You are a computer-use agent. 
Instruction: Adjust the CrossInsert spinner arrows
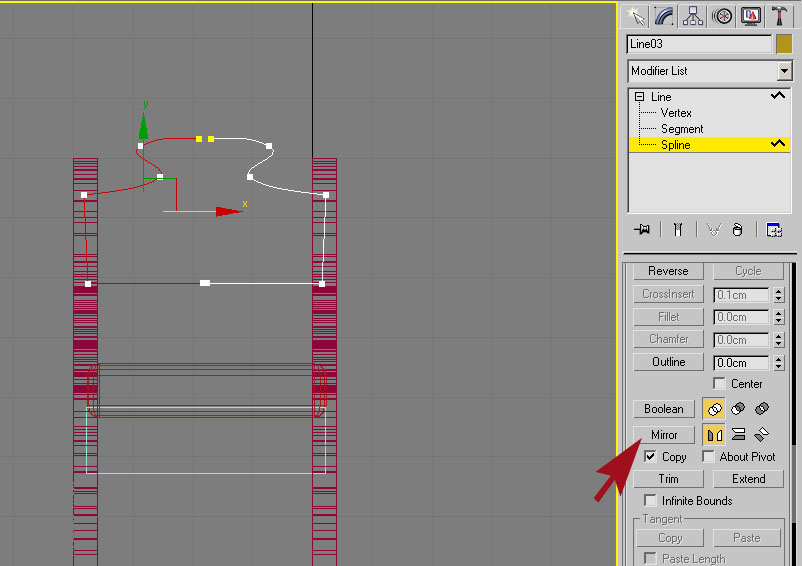778,295
